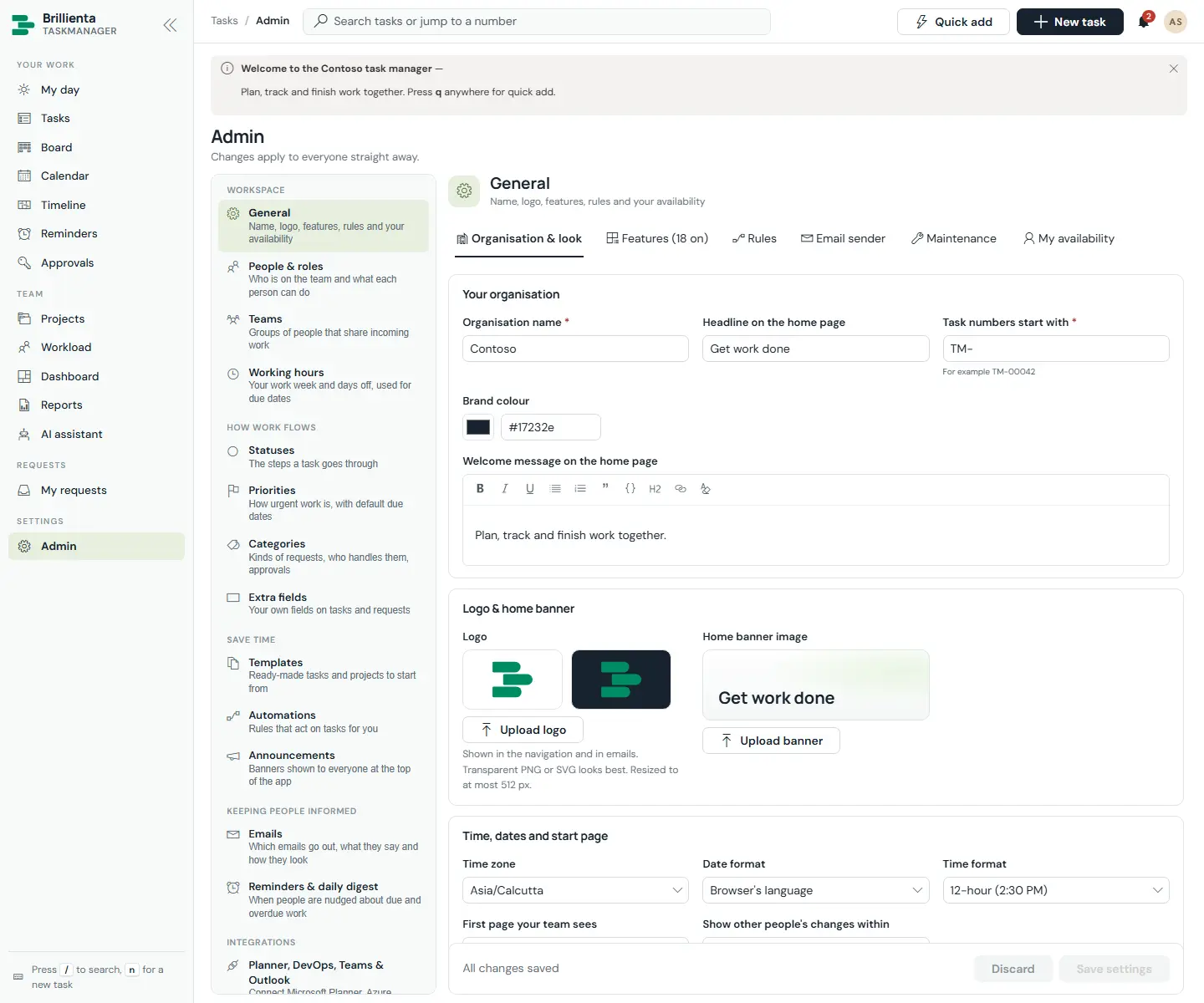1204x1003 pixels.
Task: Open AI assistant from the sidebar
Action: click(x=96, y=434)
